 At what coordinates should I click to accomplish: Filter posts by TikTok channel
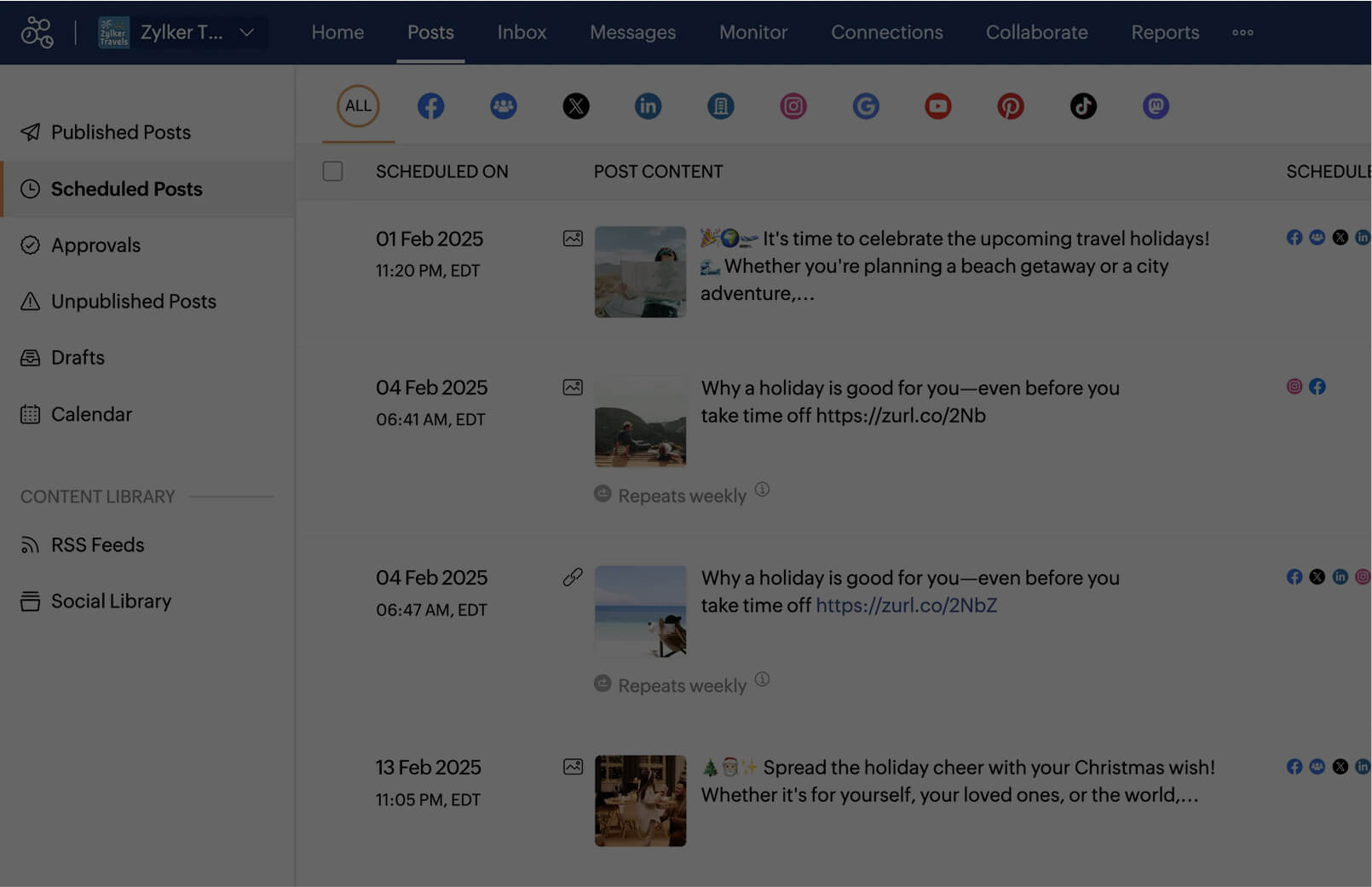[1083, 107]
